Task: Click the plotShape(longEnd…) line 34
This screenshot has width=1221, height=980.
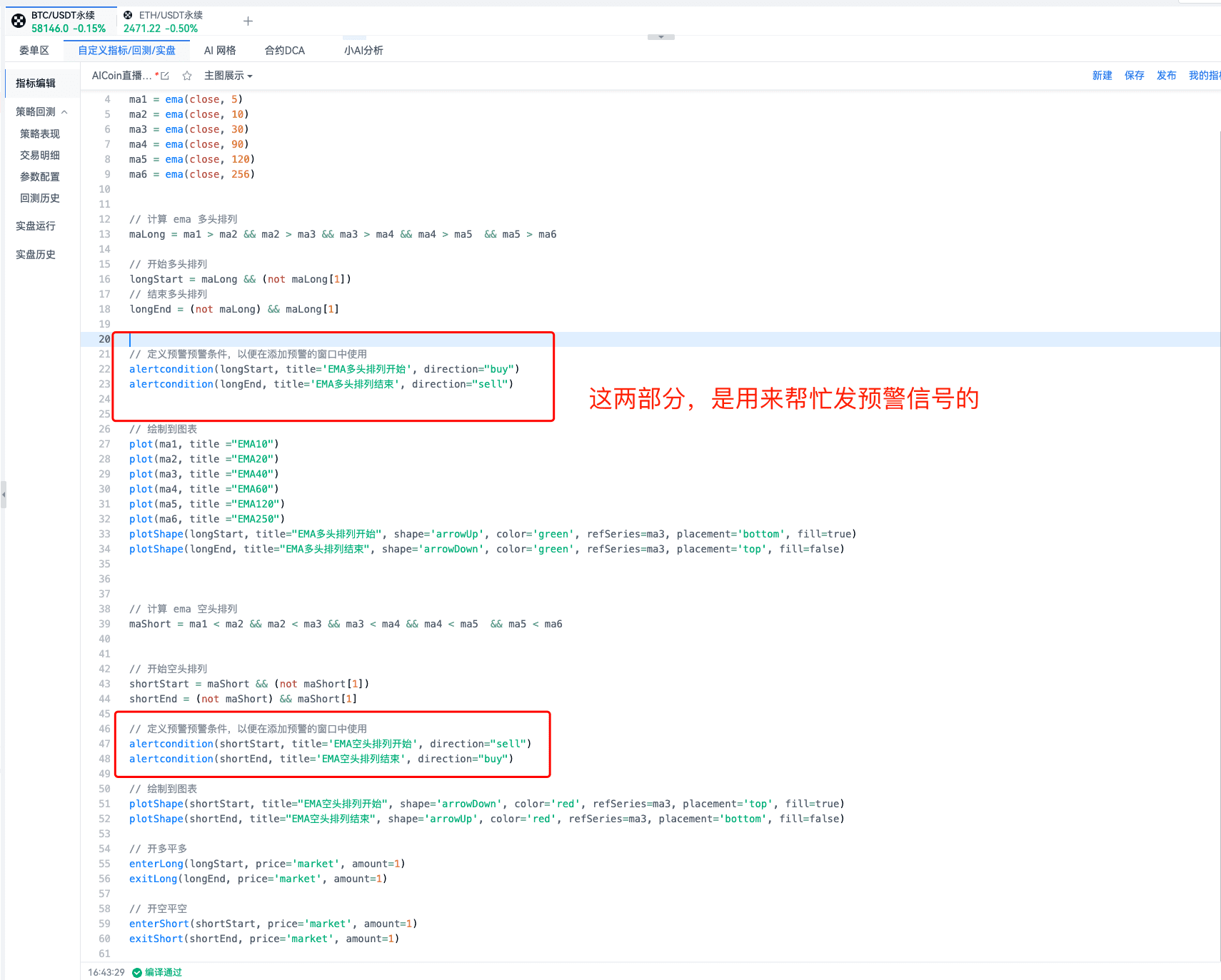Action: [x=487, y=549]
